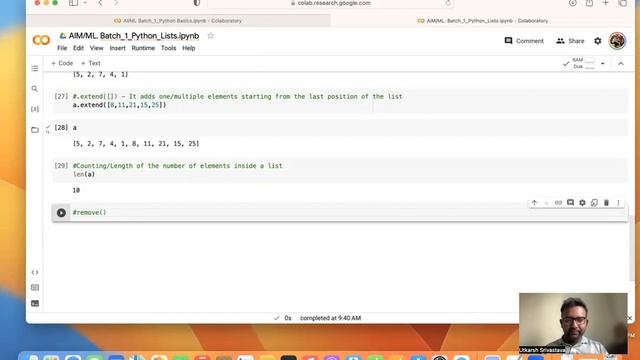This screenshot has width=640, height=360.
Task: Show Safari tab overview
Action: pos(623,3)
